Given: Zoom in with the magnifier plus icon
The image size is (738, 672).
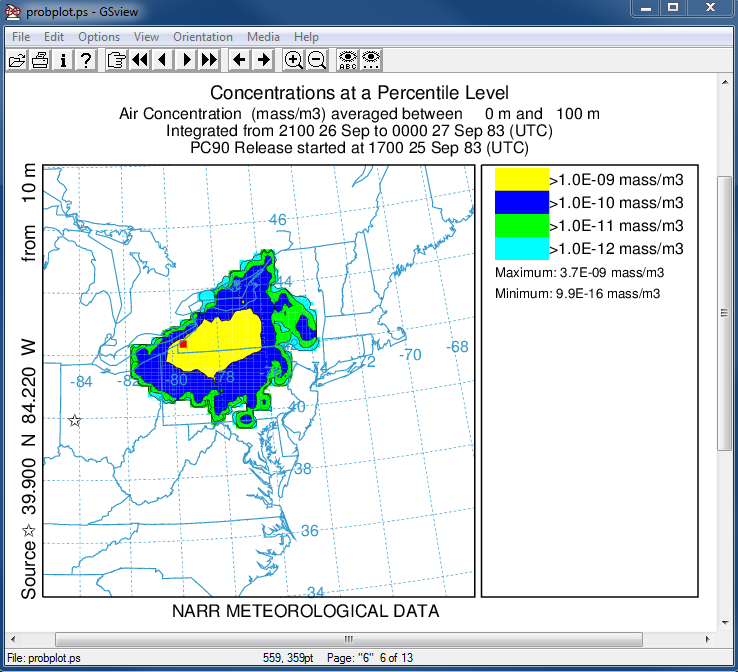Looking at the screenshot, I should [x=294, y=60].
